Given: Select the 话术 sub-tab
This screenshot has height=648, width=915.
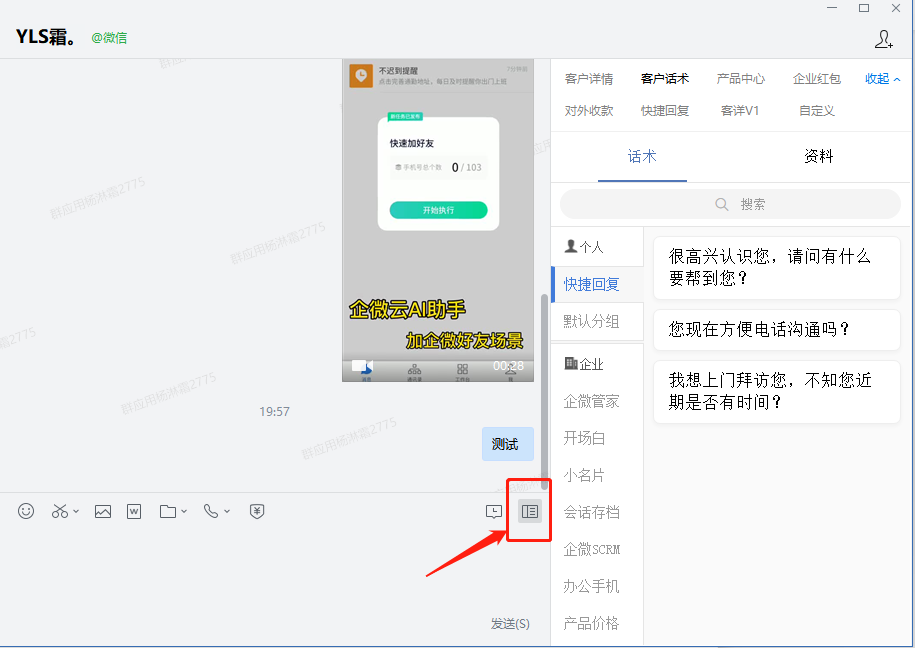Looking at the screenshot, I should (x=642, y=156).
